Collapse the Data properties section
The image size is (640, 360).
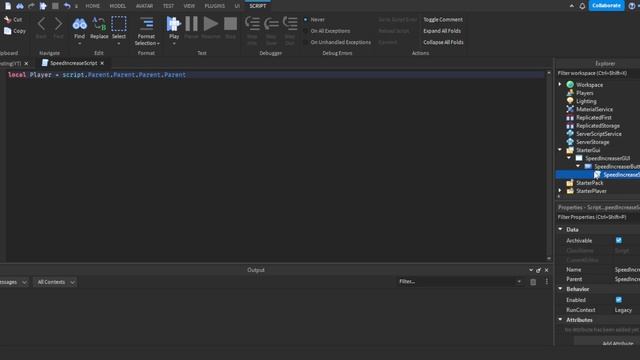point(560,229)
